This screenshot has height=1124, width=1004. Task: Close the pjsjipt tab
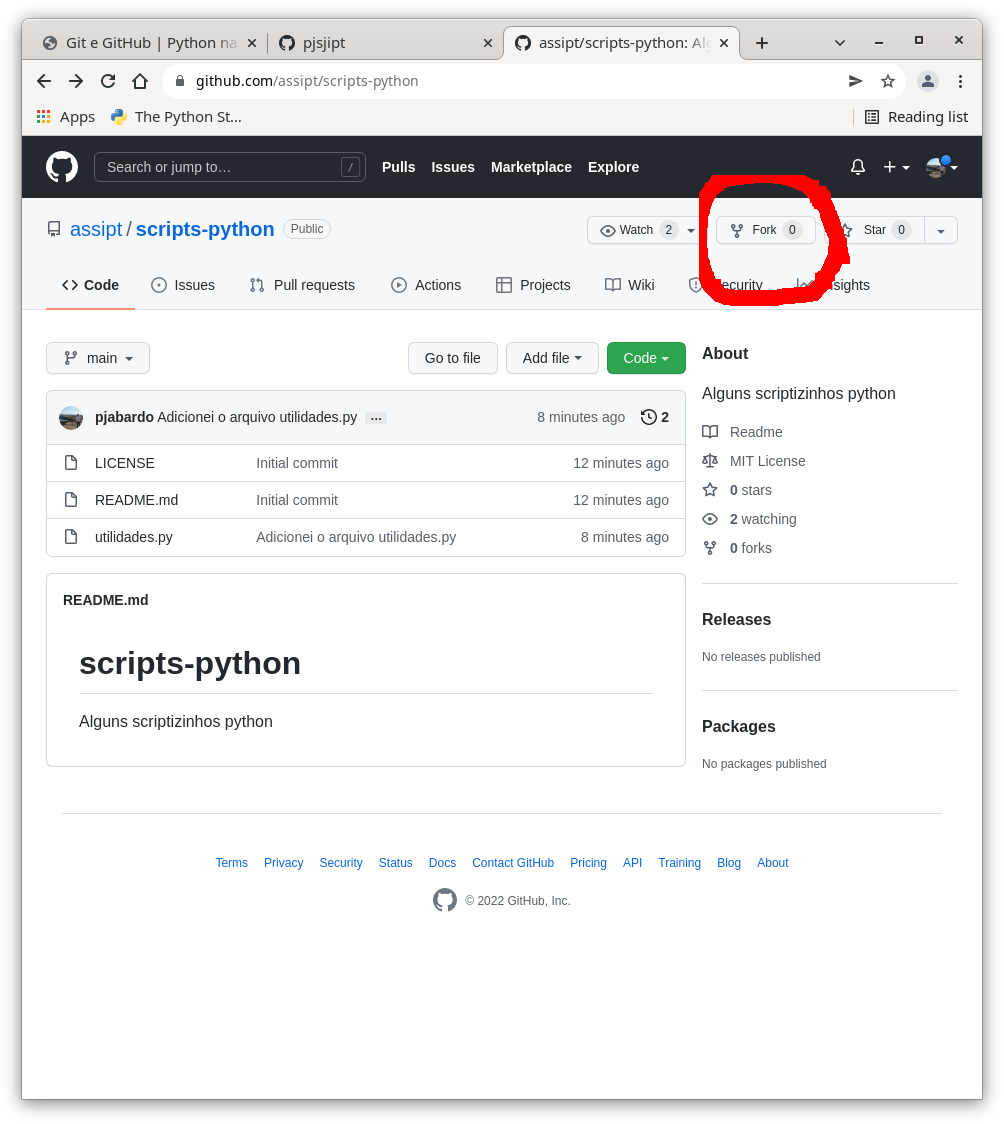pyautogui.click(x=488, y=43)
